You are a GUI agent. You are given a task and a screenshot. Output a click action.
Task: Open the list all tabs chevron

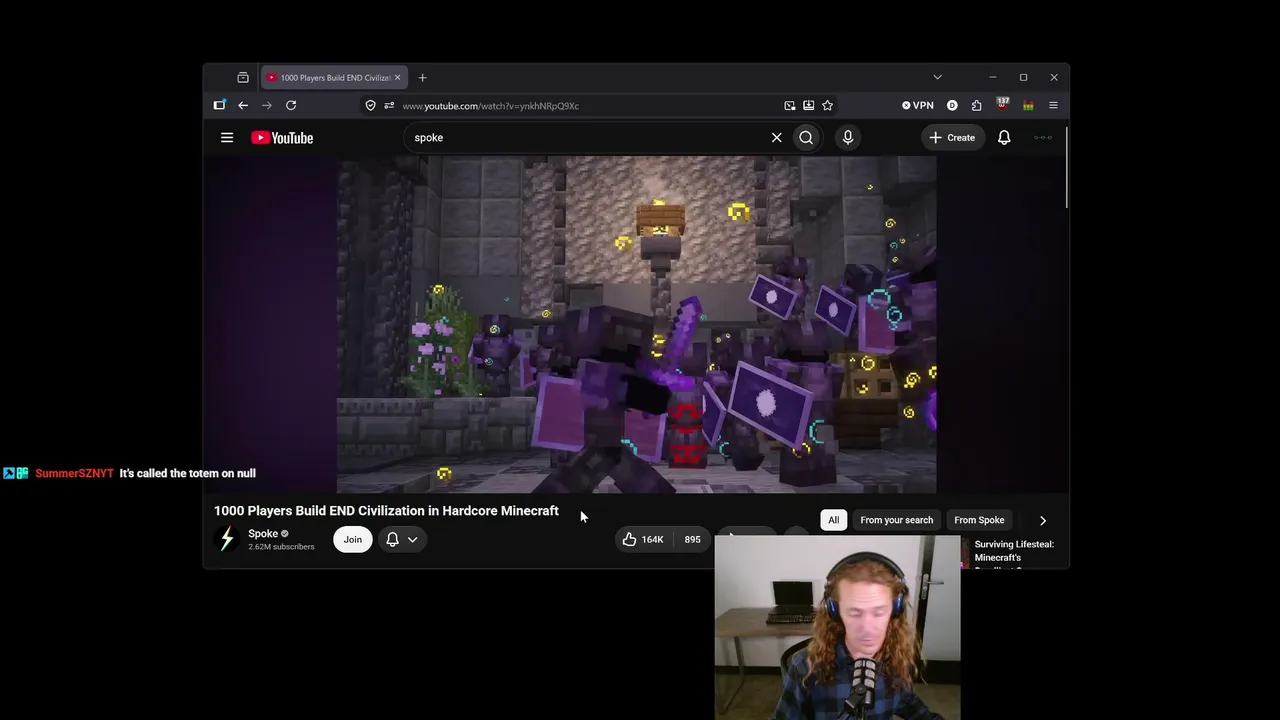click(x=937, y=77)
